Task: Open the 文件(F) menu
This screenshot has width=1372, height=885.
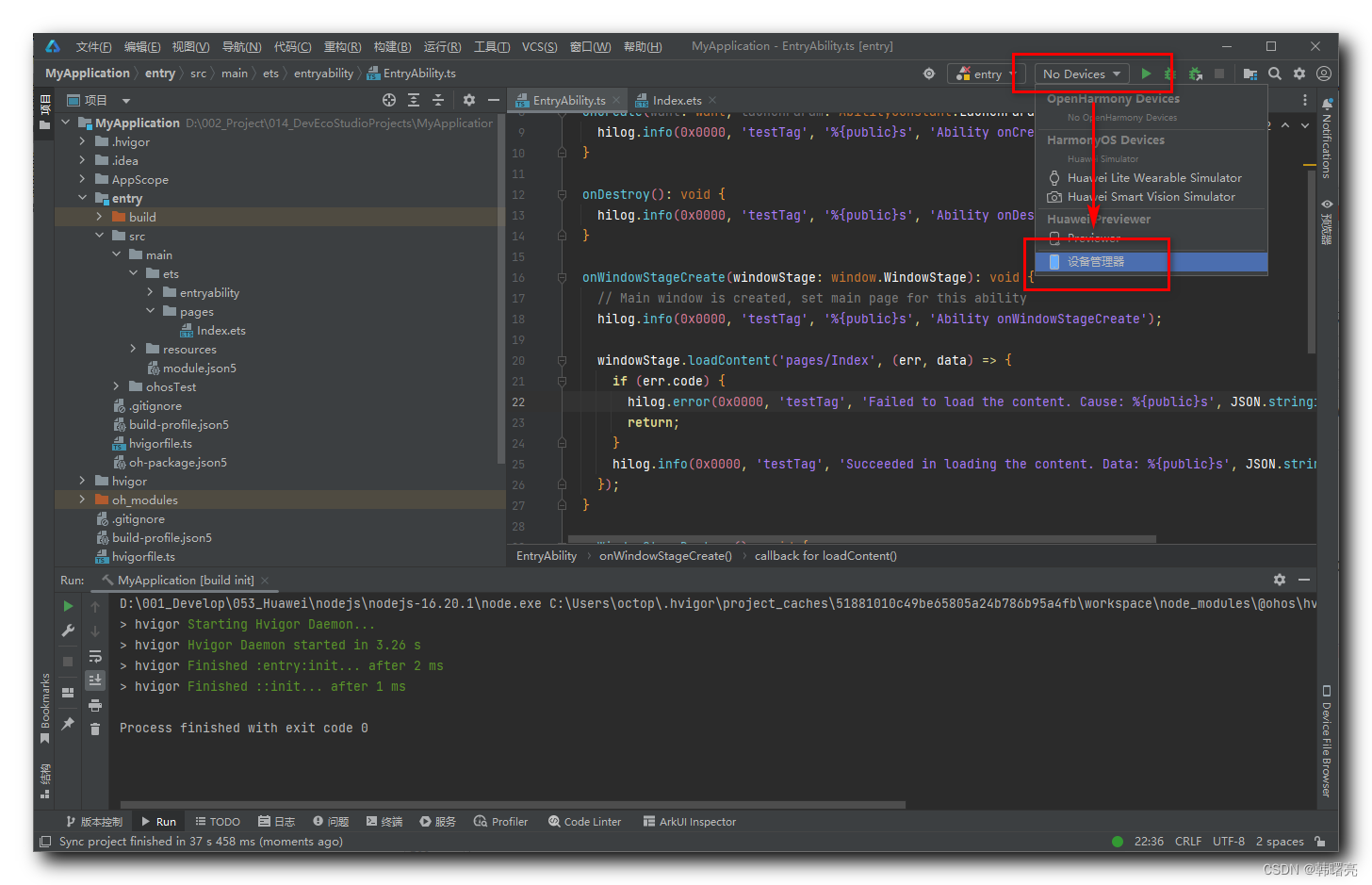Action: point(93,46)
